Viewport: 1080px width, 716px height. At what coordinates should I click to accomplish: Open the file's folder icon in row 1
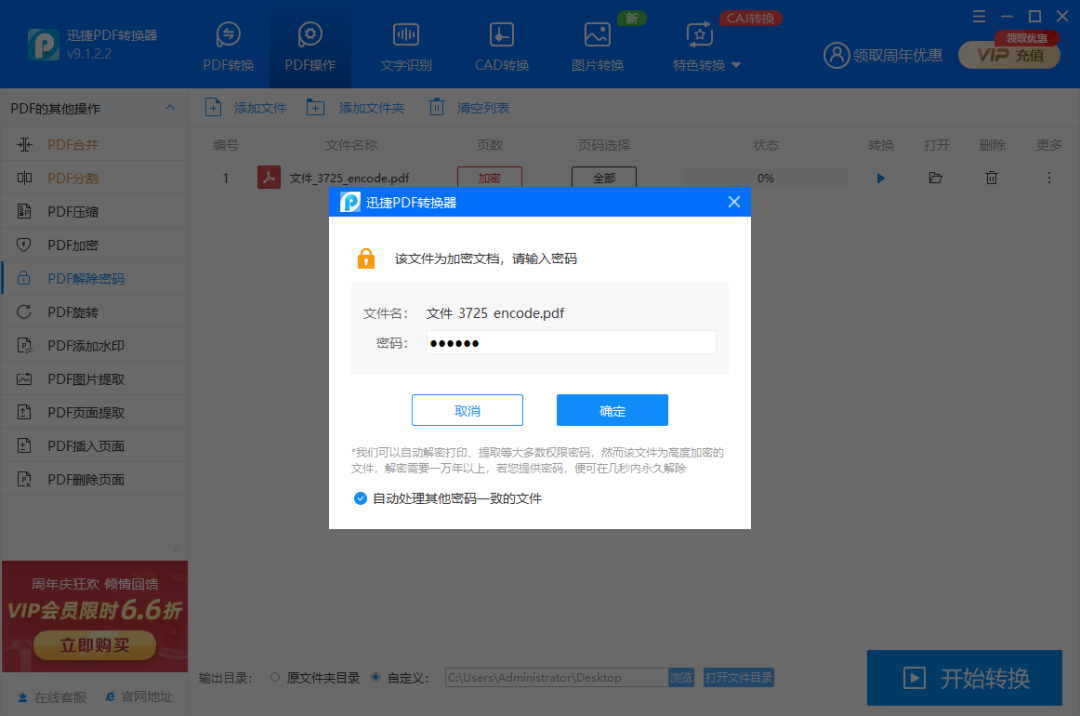pyautogui.click(x=935, y=178)
